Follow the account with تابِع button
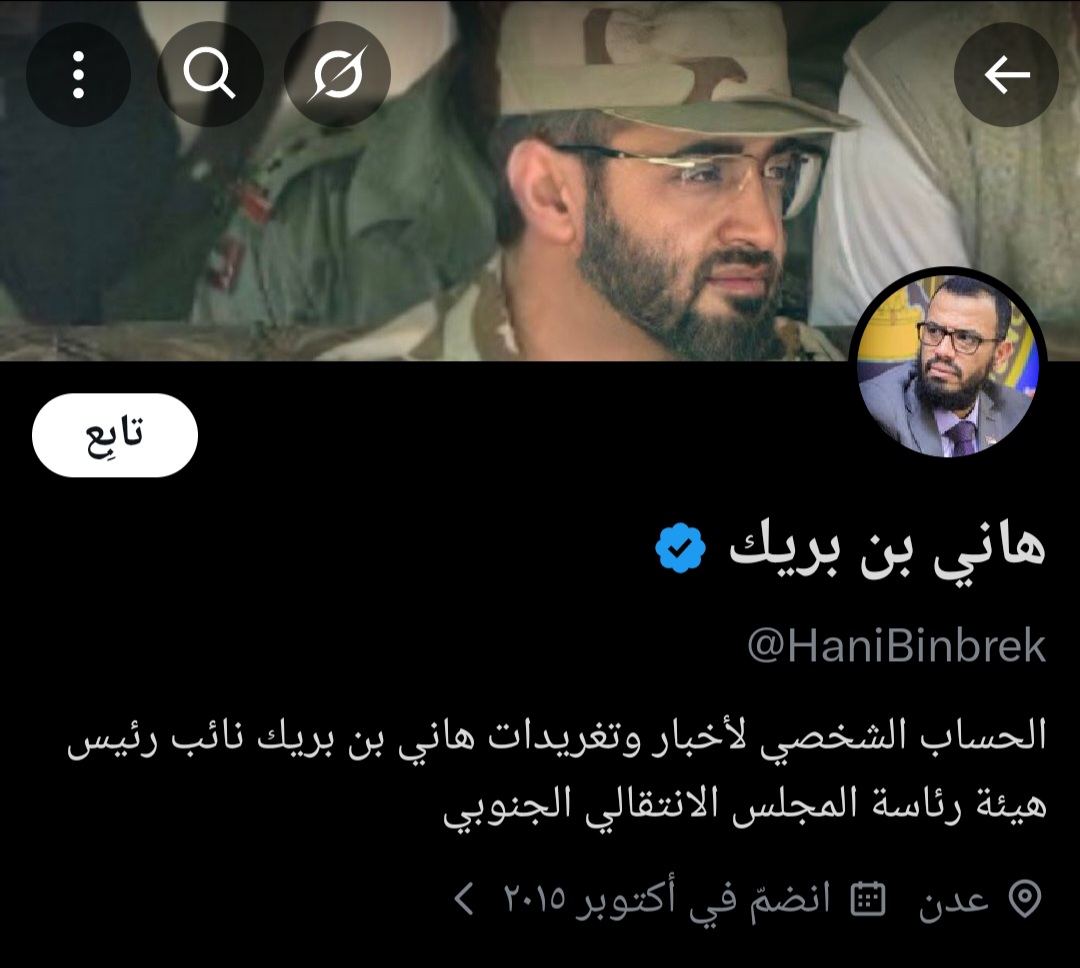The image size is (1080, 968). click(x=115, y=435)
